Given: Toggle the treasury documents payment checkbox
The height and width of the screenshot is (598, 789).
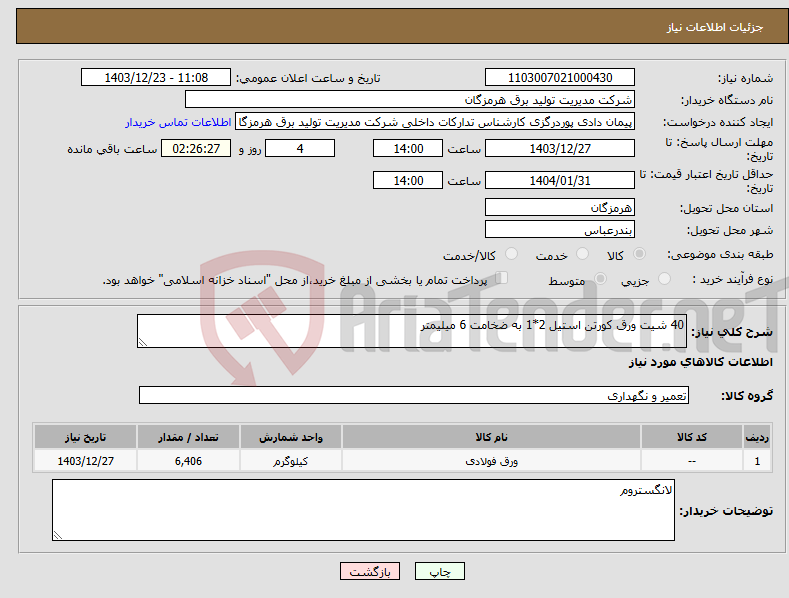Looking at the screenshot, I should point(502,277).
